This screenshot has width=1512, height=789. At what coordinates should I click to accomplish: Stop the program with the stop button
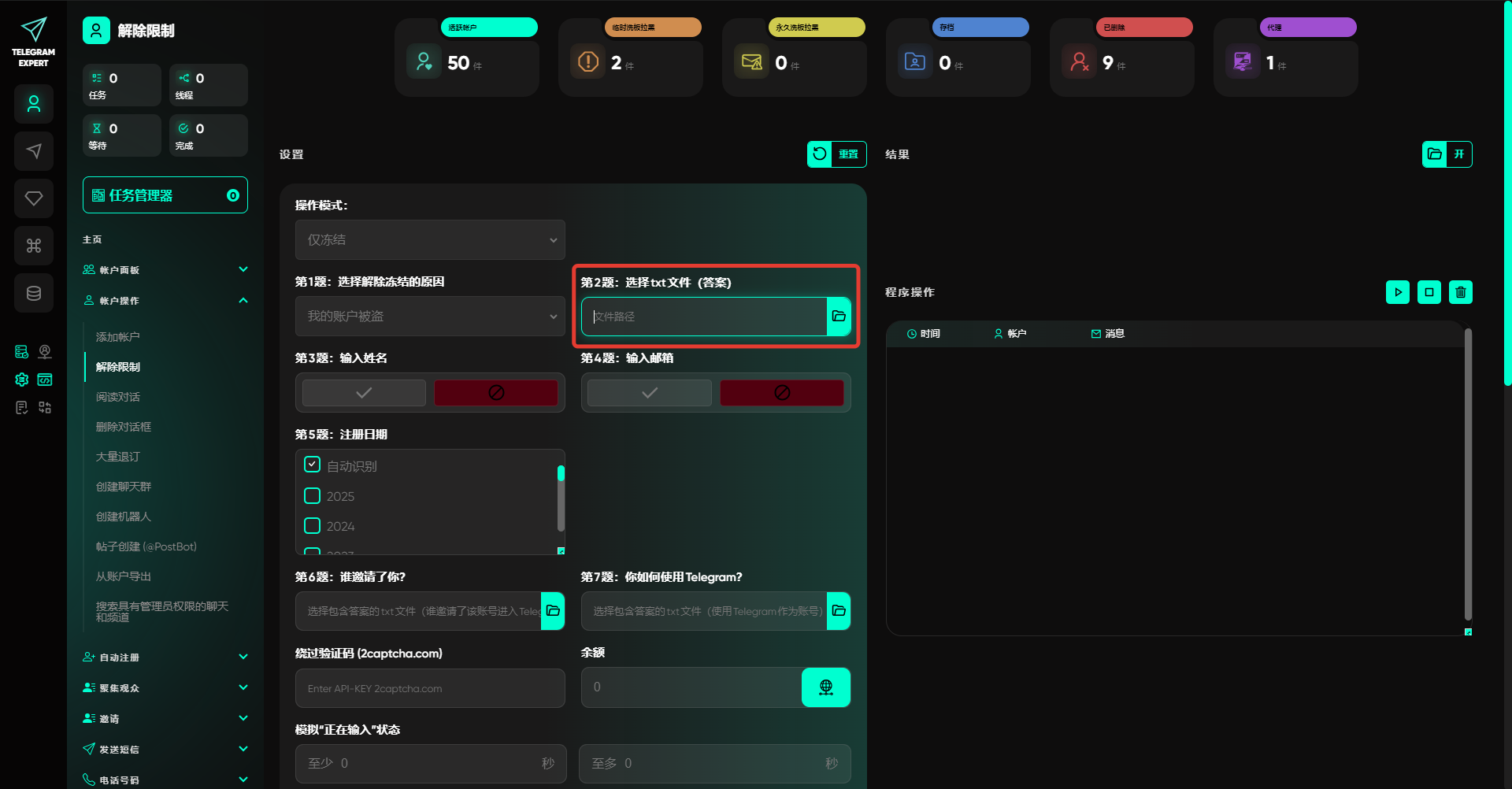[x=1429, y=292]
